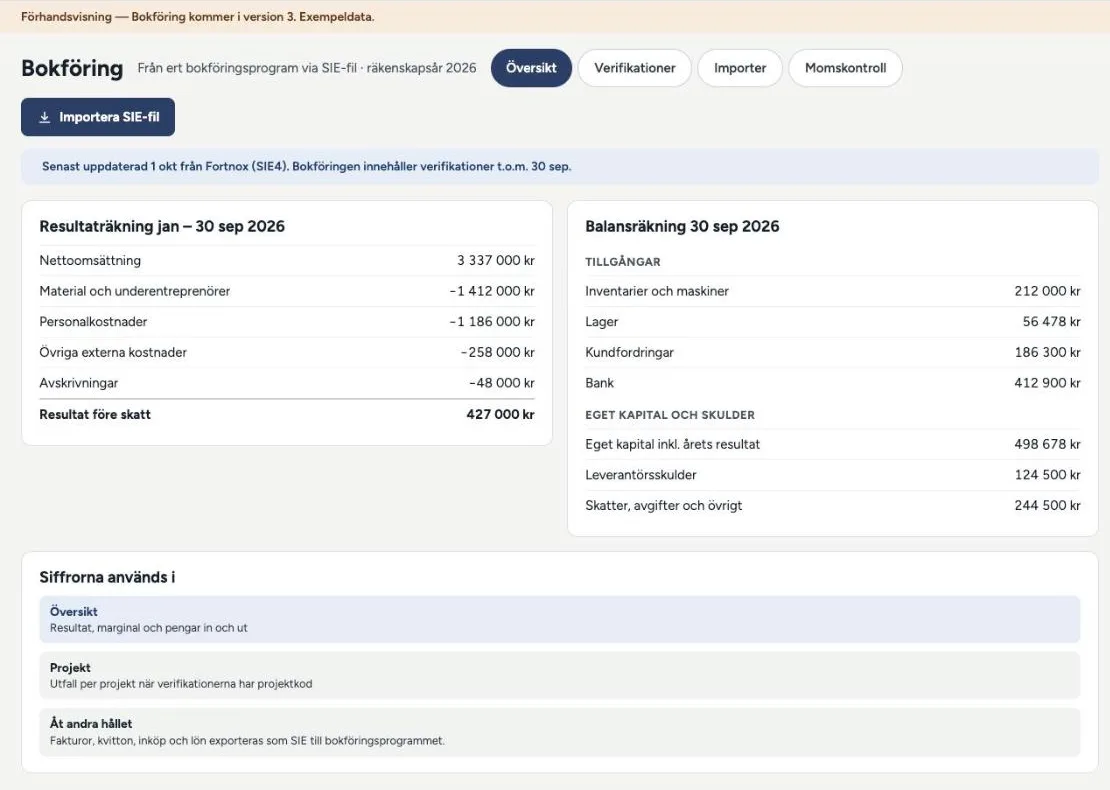Click Inventarier och maskiner label
Screen dimensions: 1110x790
coord(657,291)
